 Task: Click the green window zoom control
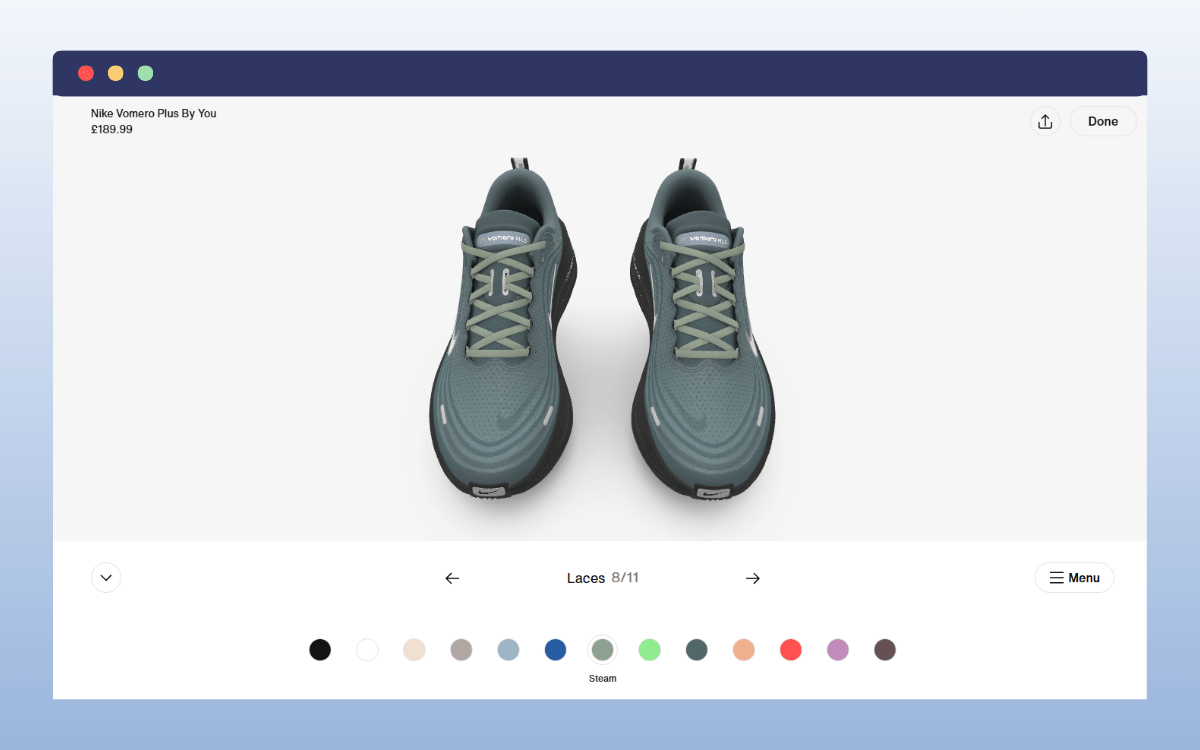point(145,72)
